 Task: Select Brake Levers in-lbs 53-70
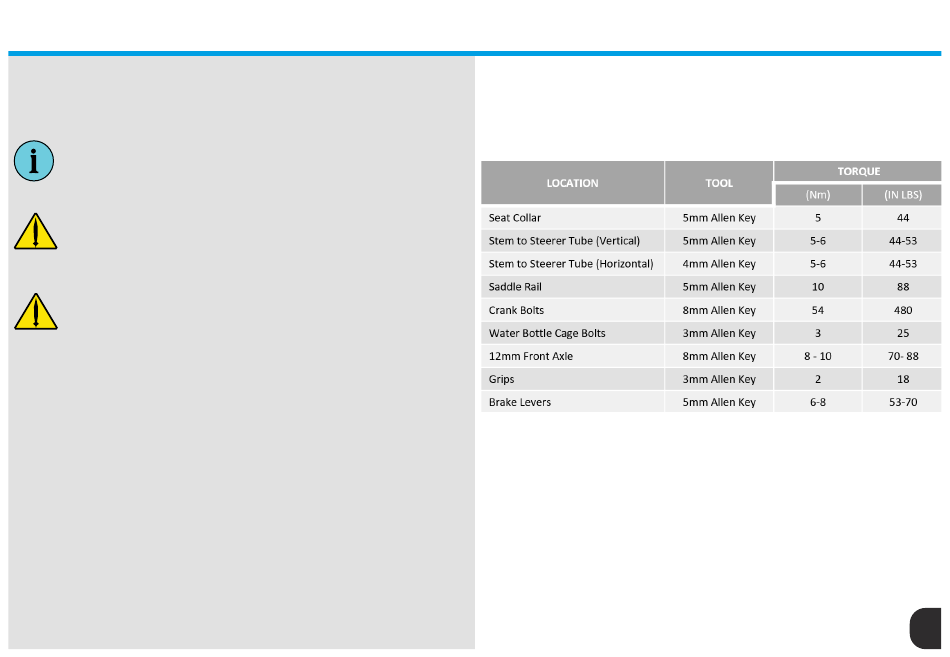click(x=903, y=402)
